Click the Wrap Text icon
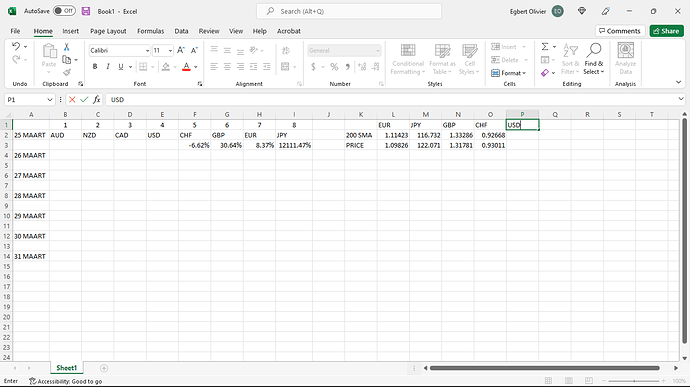 (x=286, y=51)
